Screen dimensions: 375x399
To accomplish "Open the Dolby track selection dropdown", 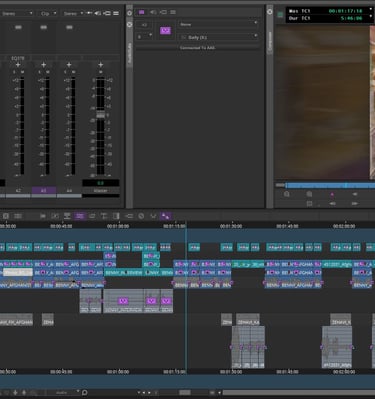I will [x=218, y=37].
